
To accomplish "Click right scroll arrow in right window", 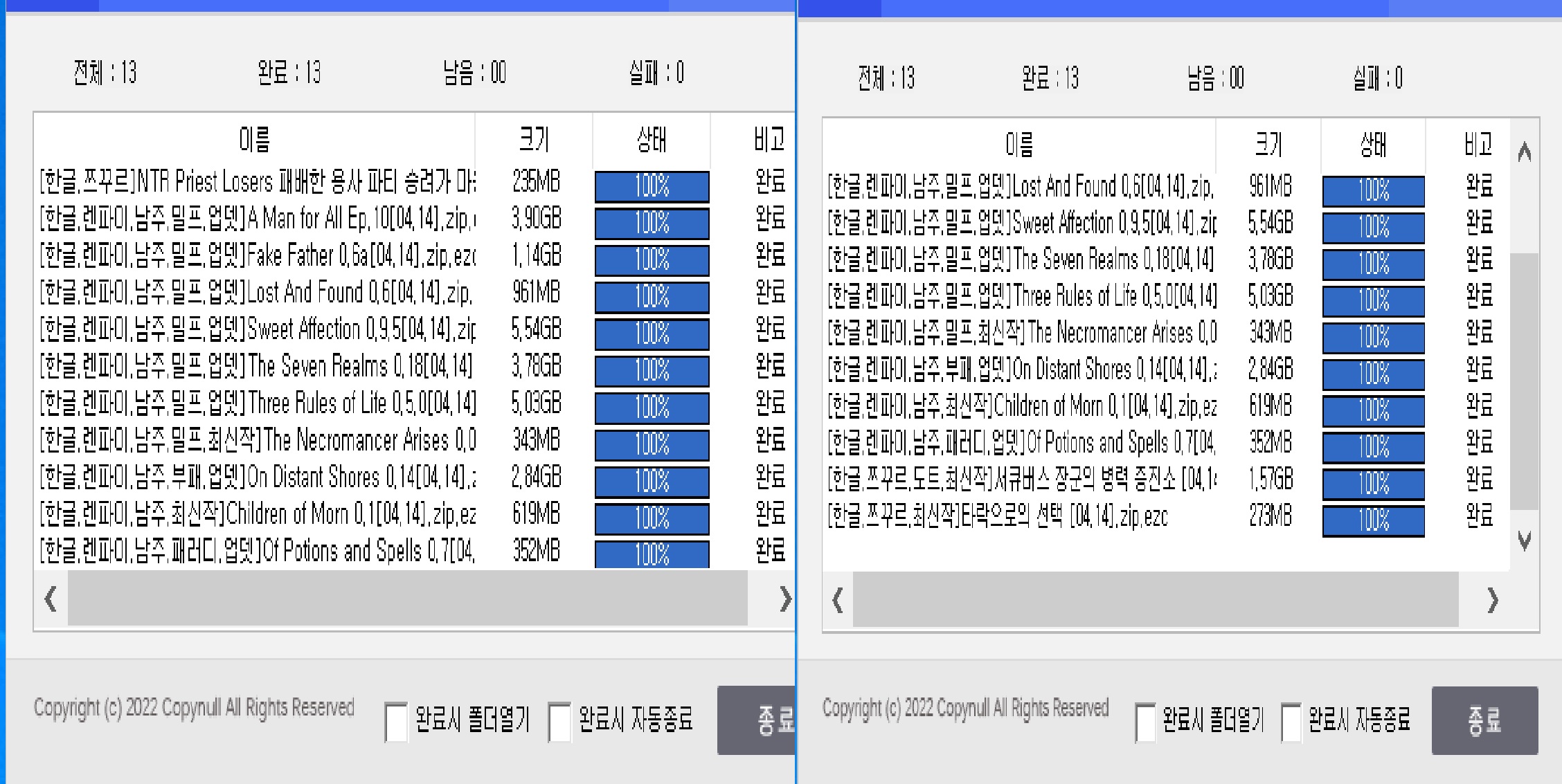I will [x=1493, y=600].
